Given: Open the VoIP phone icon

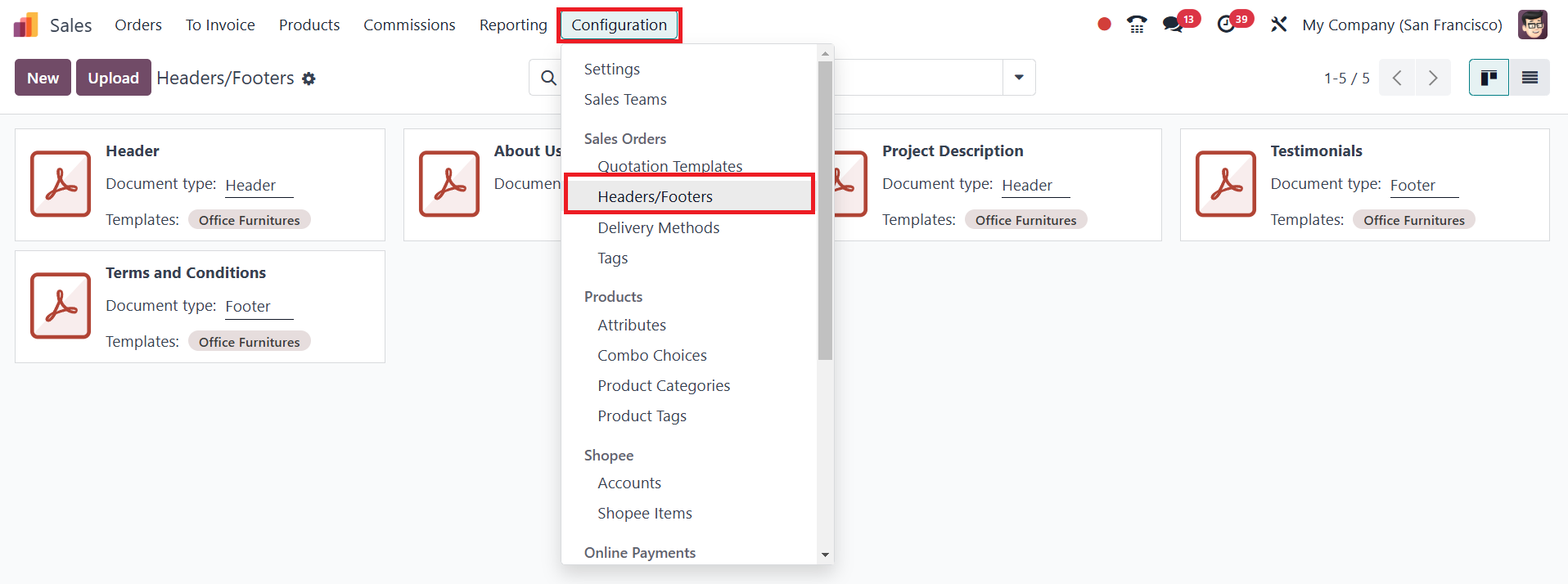Looking at the screenshot, I should pyautogui.click(x=1137, y=25).
